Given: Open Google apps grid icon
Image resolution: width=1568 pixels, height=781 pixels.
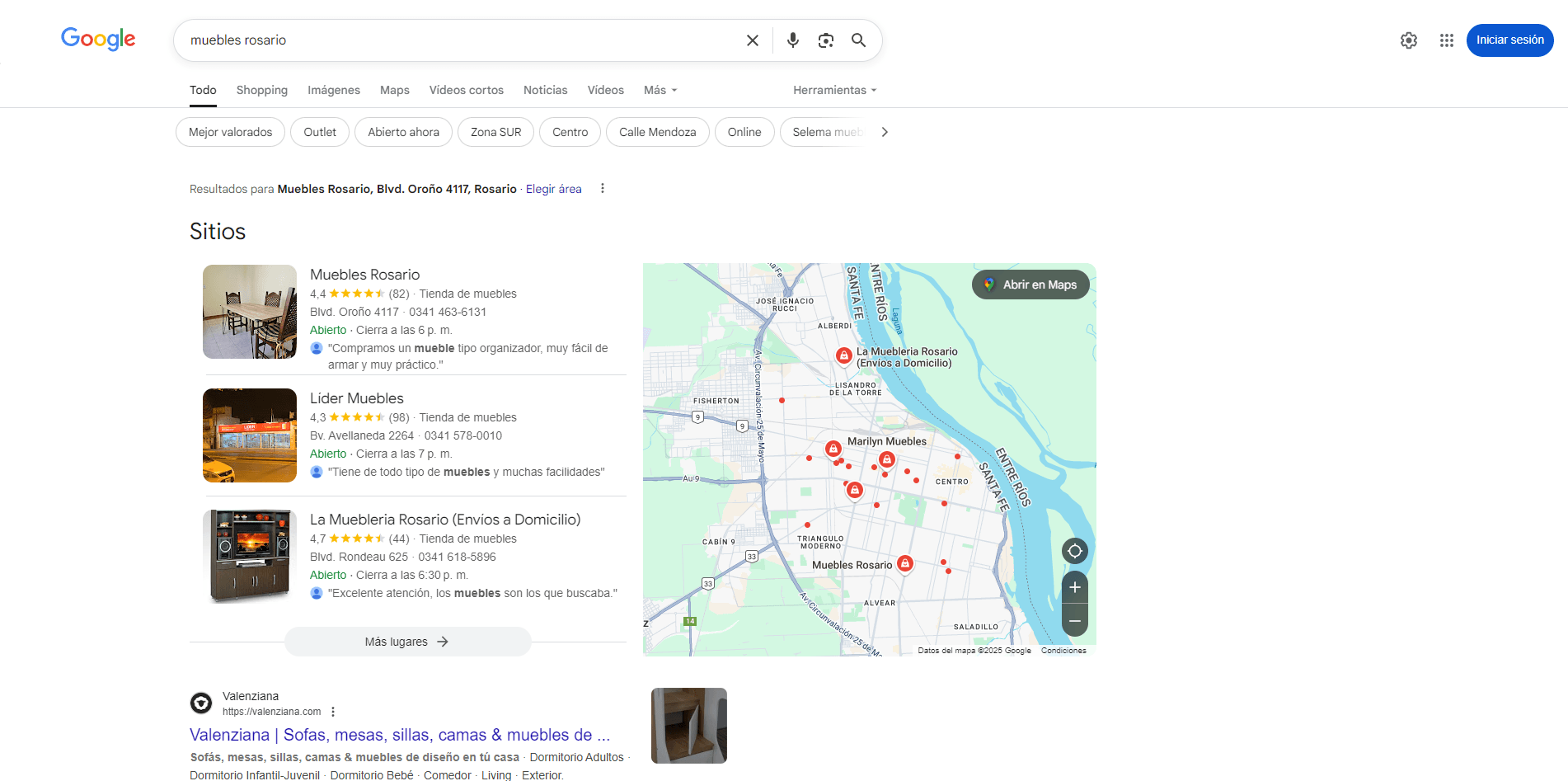Looking at the screenshot, I should 1446,40.
